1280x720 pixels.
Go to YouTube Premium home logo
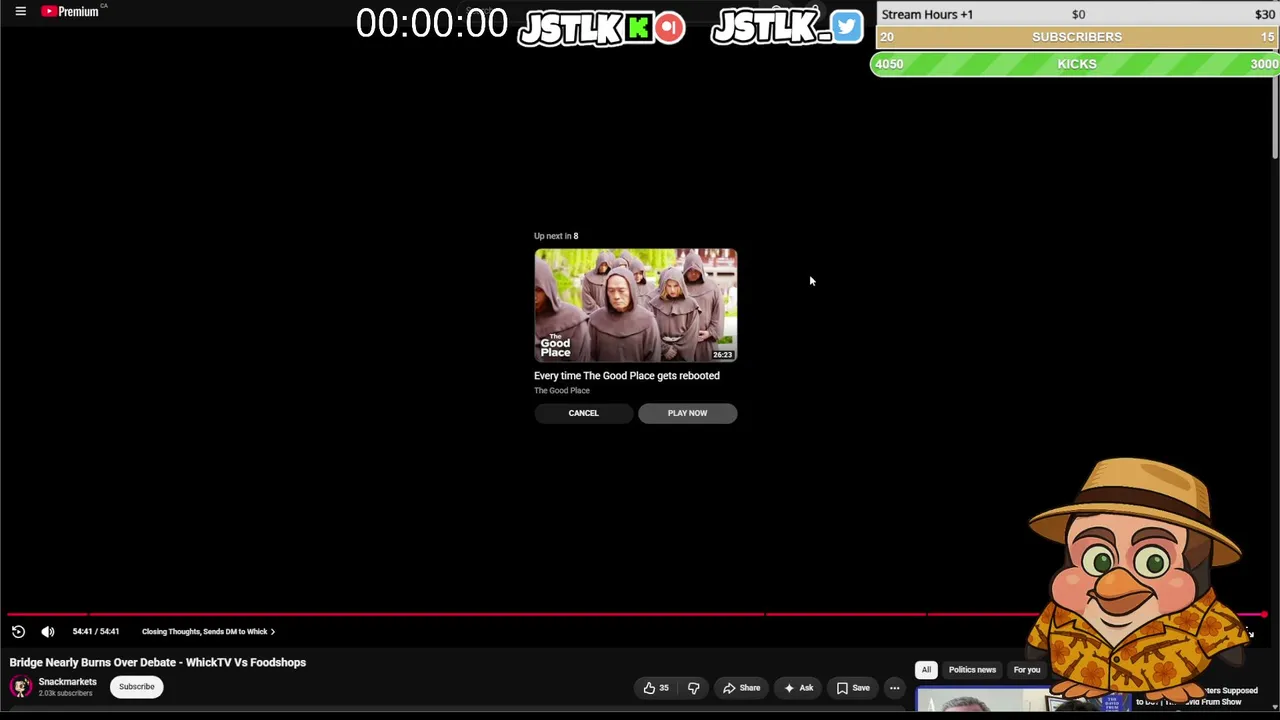tap(70, 11)
